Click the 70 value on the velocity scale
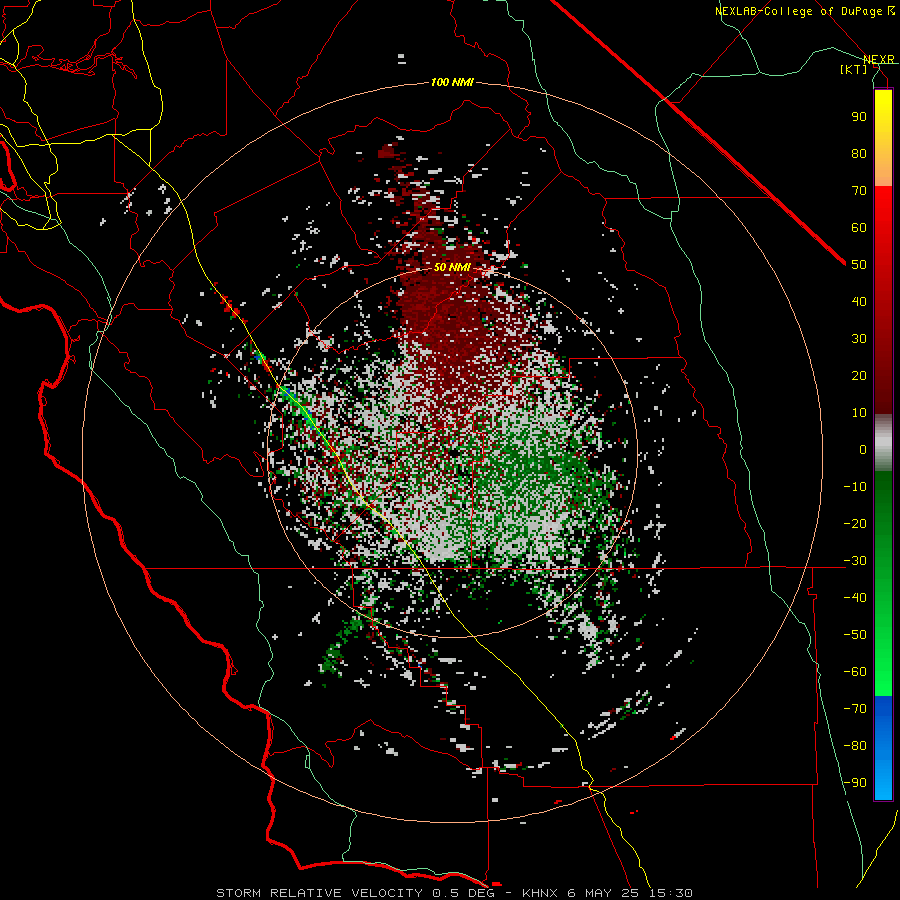 pyautogui.click(x=859, y=191)
